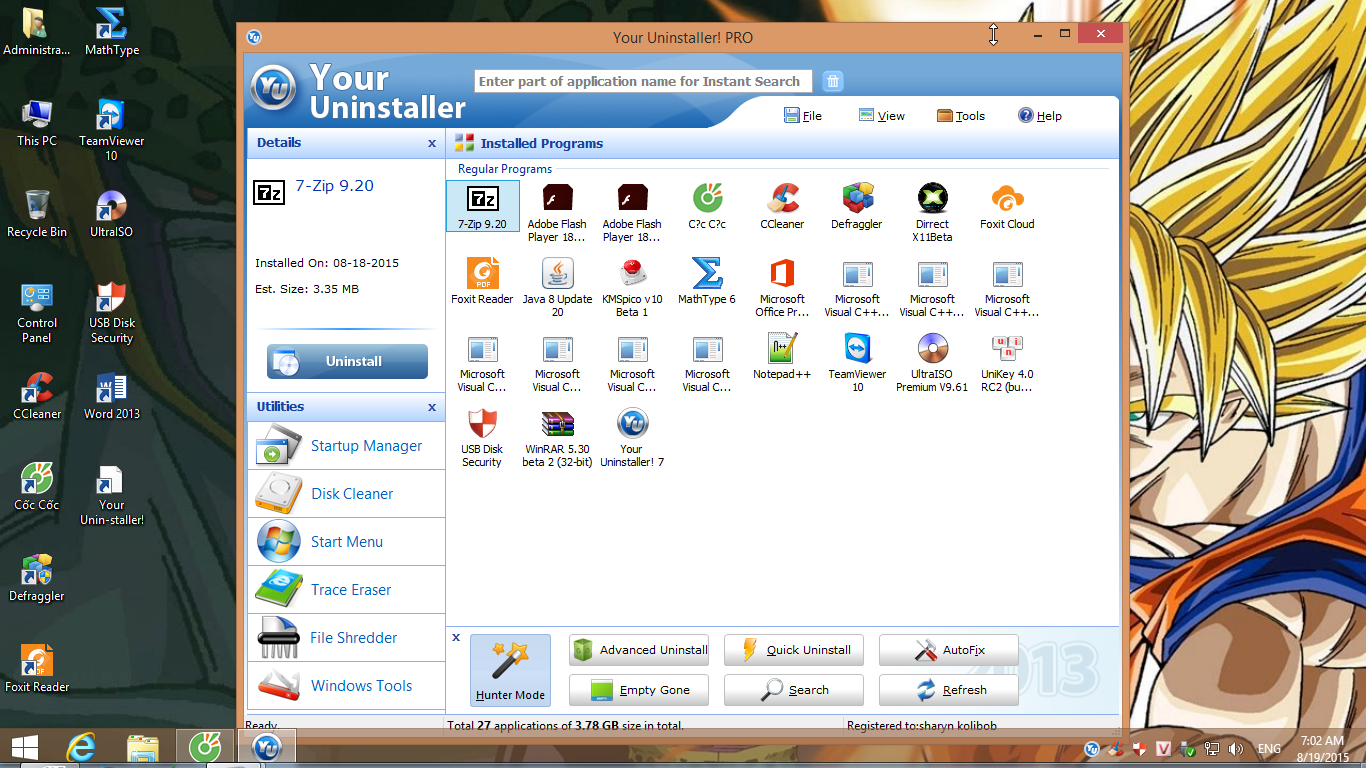Viewport: 1366px width, 768px height.
Task: Open the Recycle Bin desktop icon
Action: coord(37,213)
